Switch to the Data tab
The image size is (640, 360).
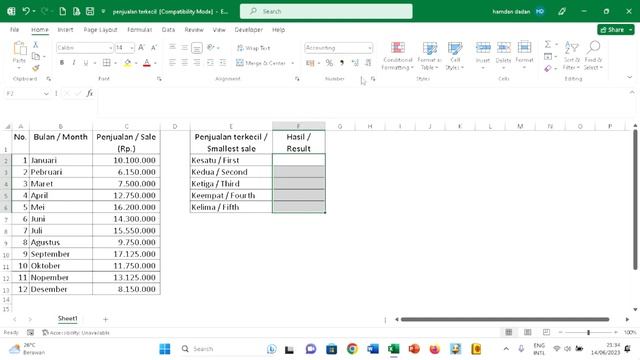tap(168, 30)
